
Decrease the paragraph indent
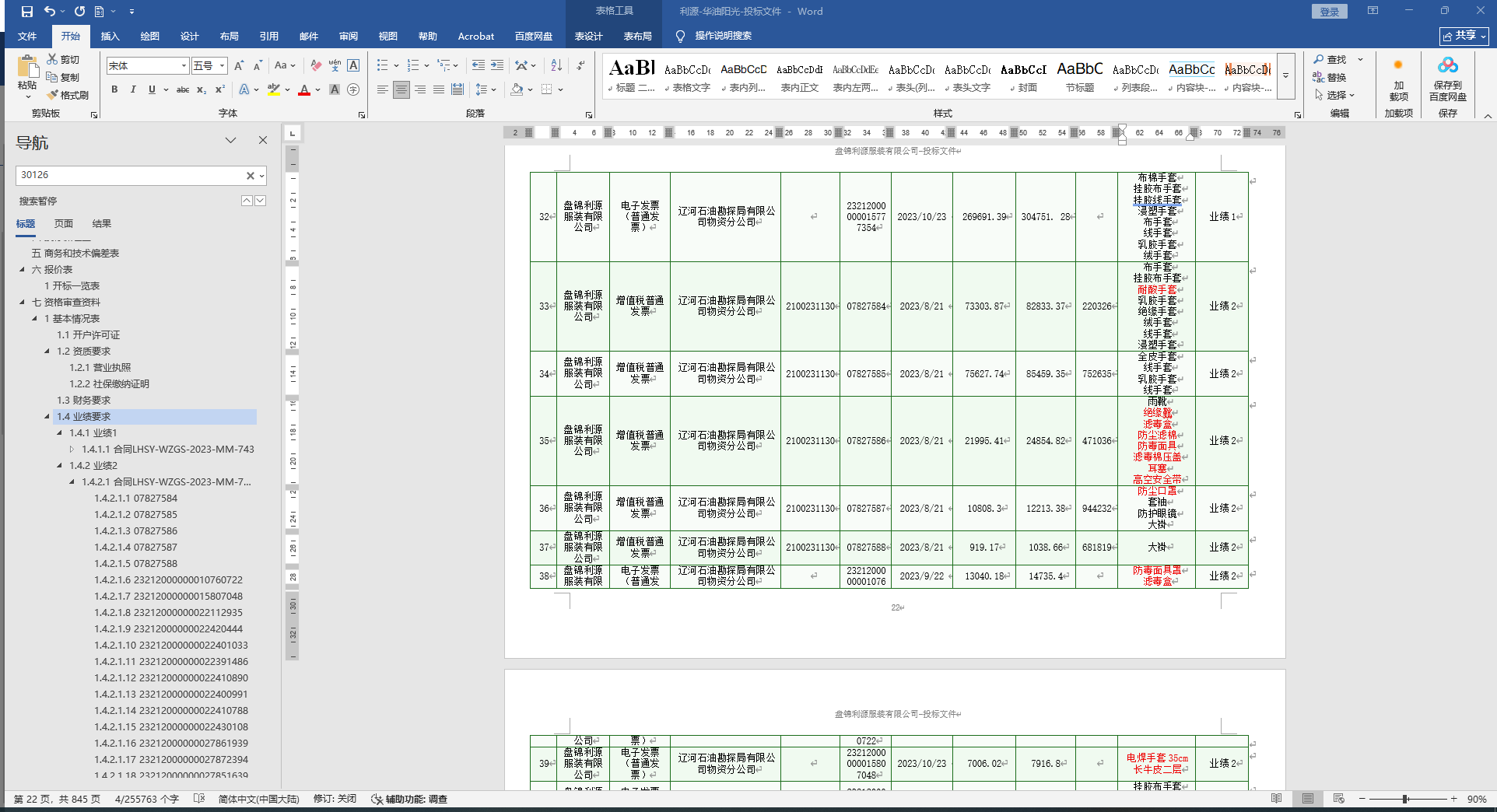point(479,66)
